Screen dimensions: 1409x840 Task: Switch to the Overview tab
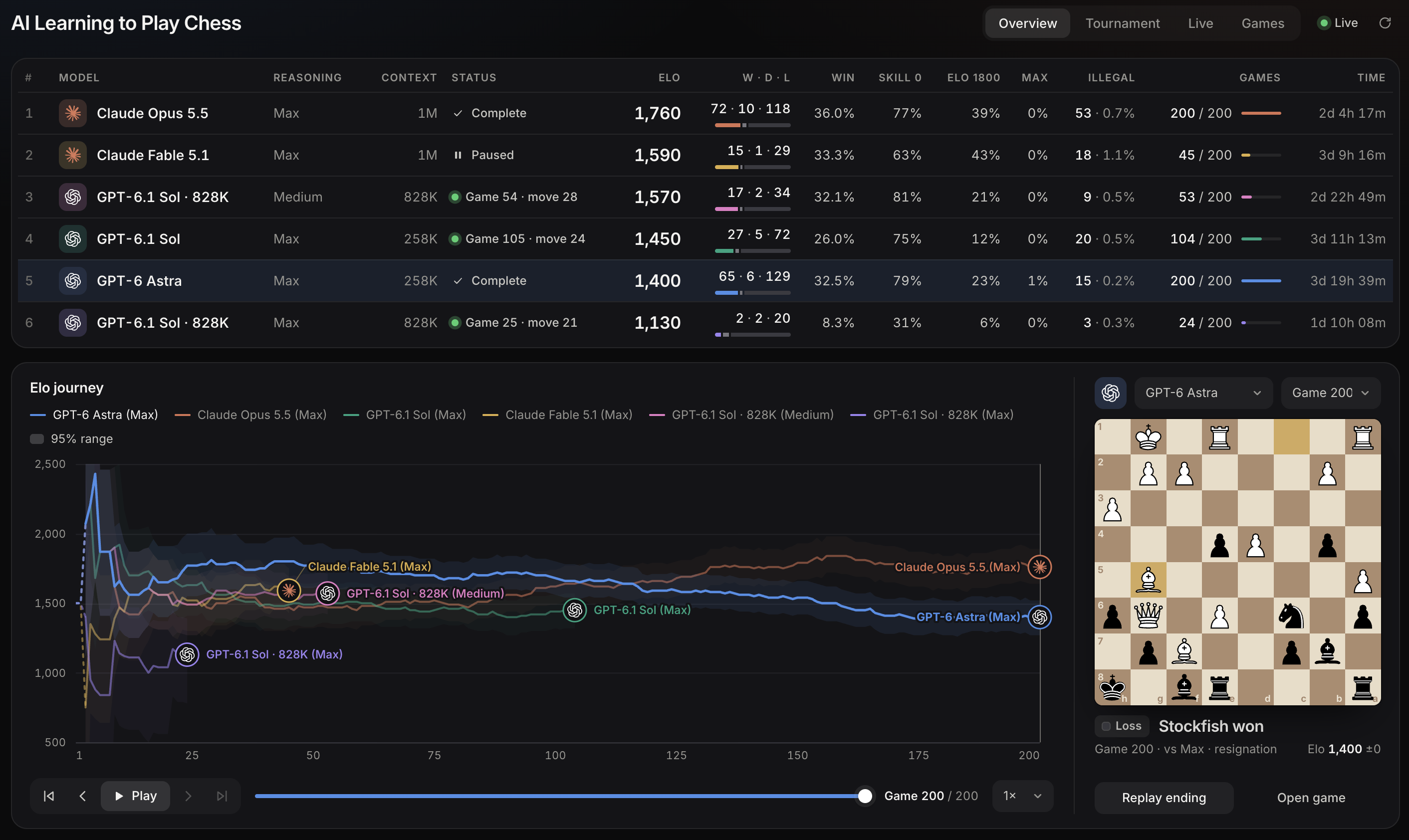[1027, 23]
